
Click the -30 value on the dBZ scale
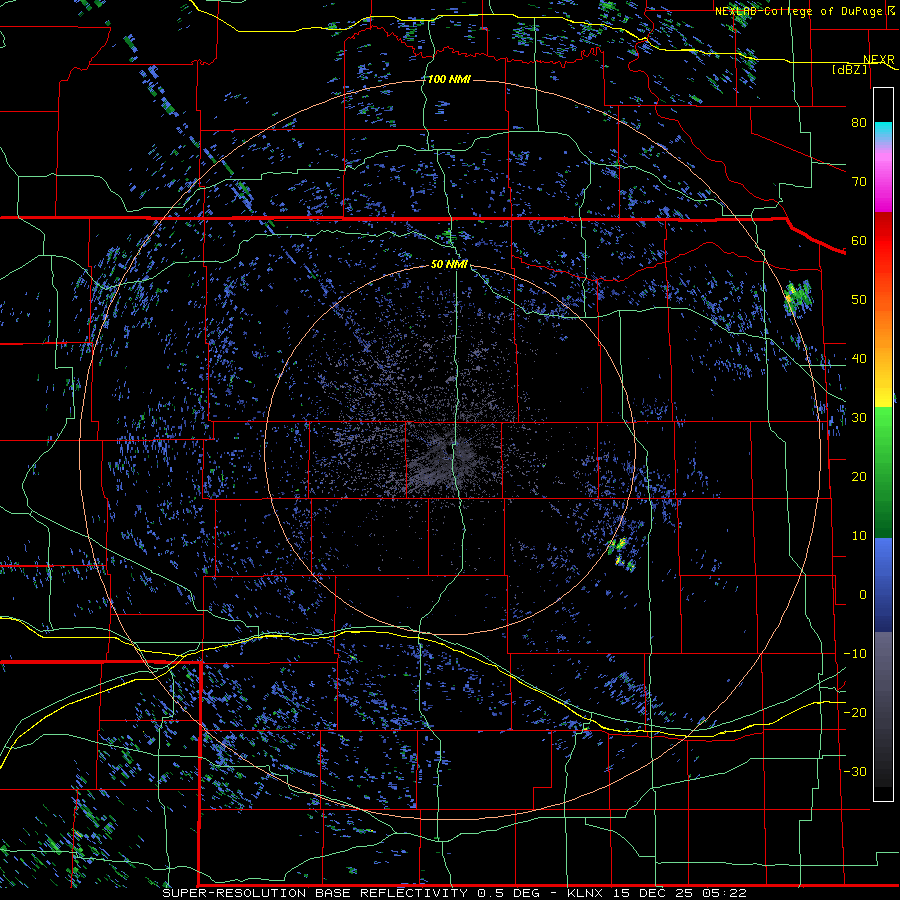tap(855, 771)
